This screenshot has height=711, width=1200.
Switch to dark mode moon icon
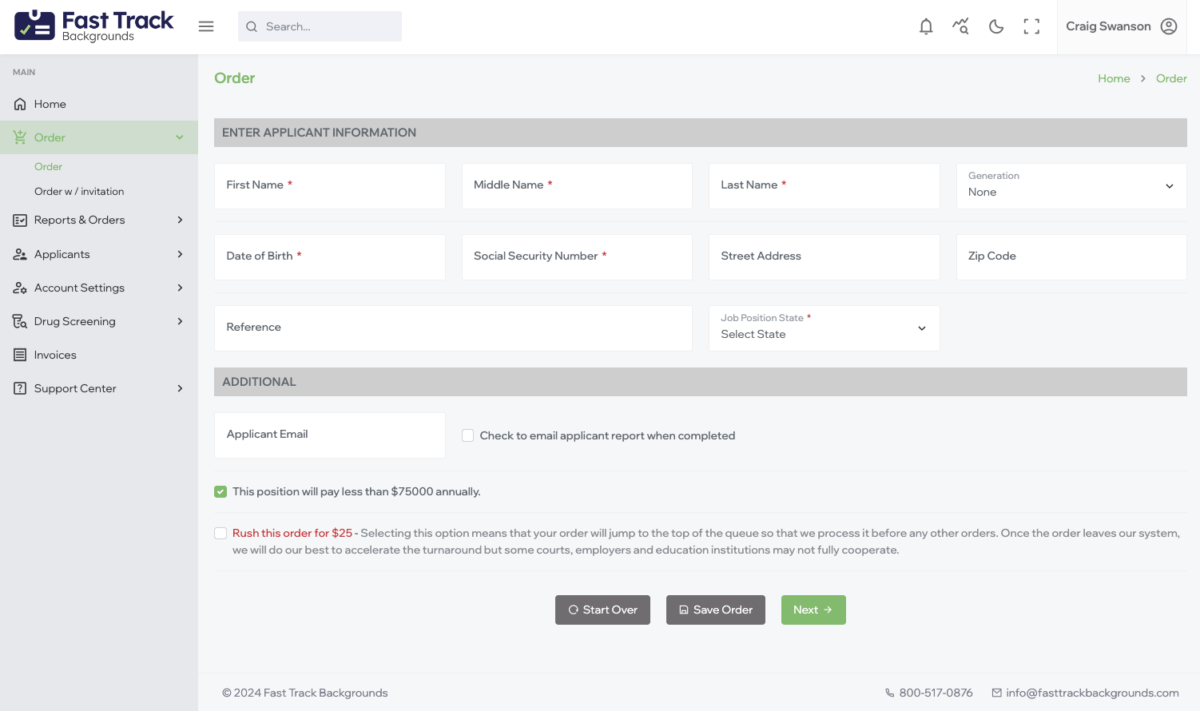pyautogui.click(x=996, y=27)
